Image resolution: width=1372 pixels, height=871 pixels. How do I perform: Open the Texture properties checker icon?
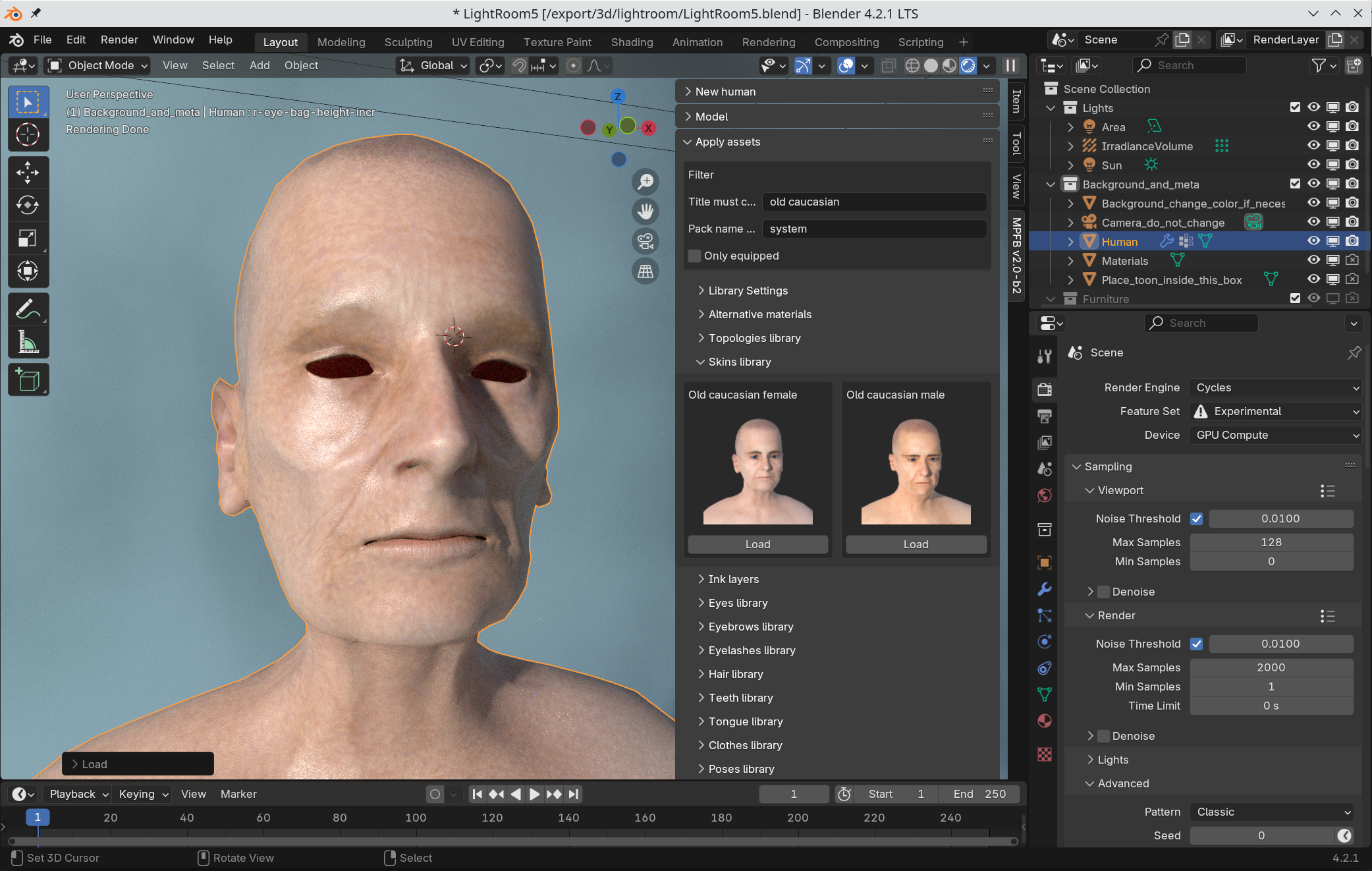click(x=1045, y=754)
